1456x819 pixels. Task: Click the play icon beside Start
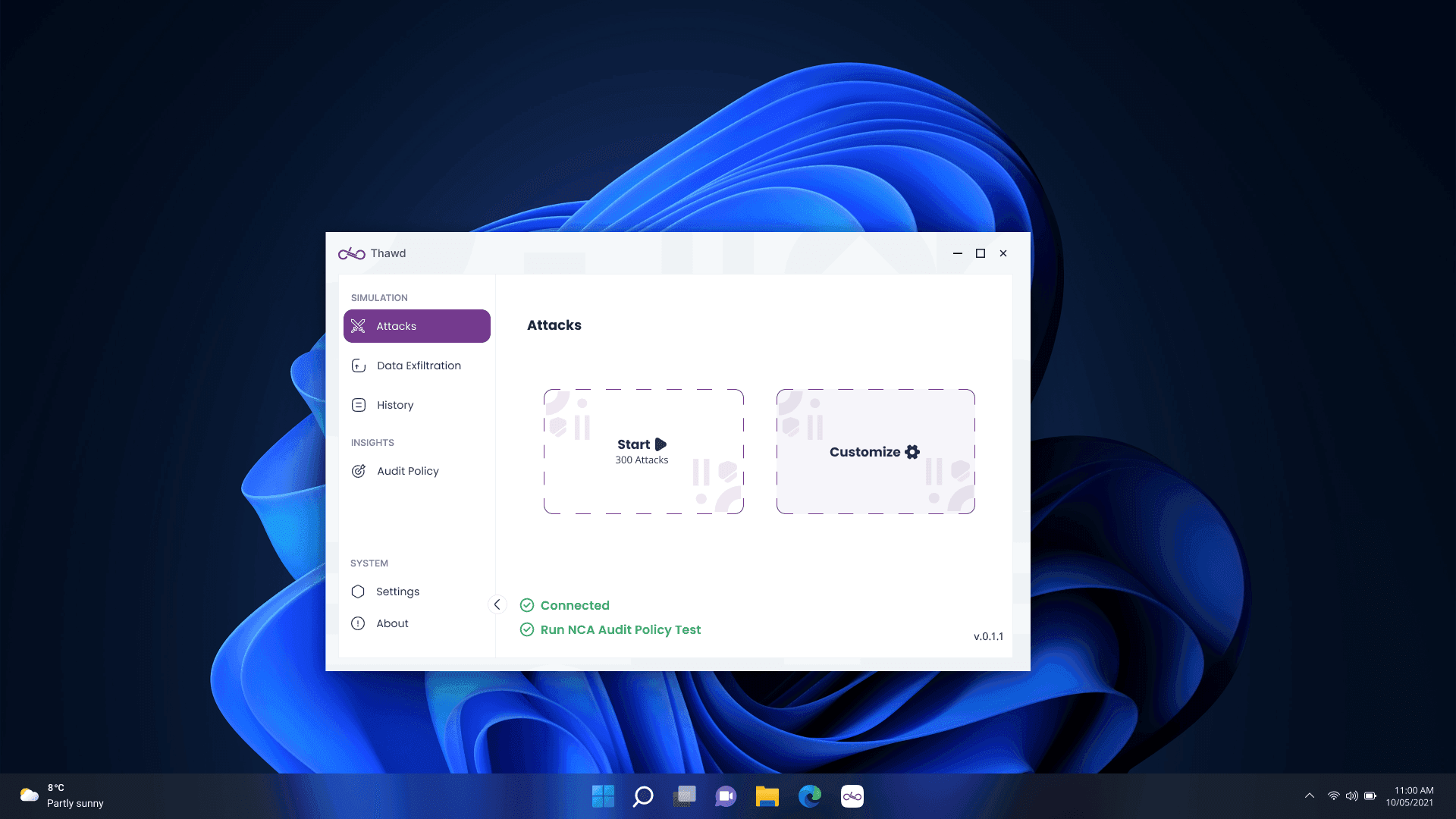661,444
